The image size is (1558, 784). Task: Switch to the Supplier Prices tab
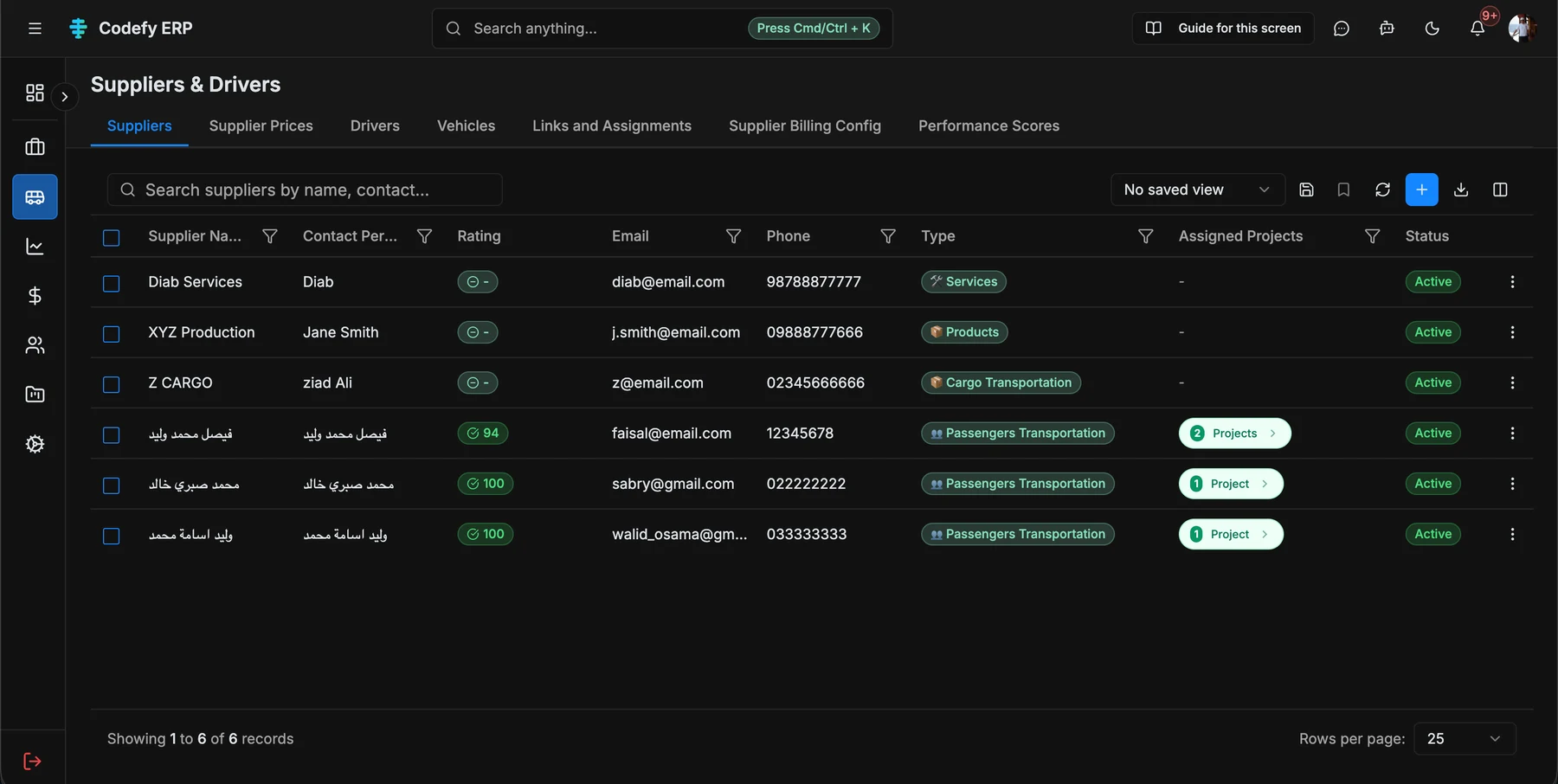click(x=261, y=125)
